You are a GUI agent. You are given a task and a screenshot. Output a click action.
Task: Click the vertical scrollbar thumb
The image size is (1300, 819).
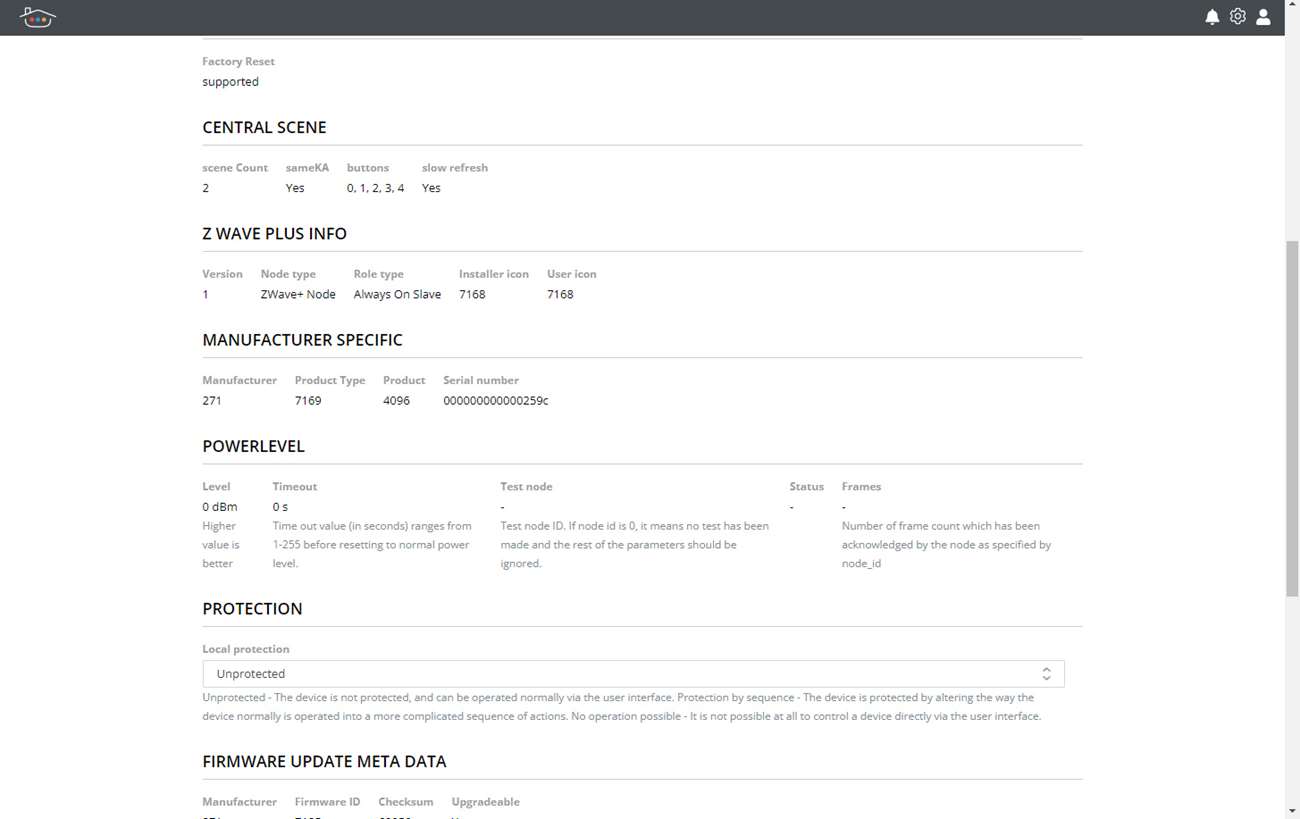click(1292, 418)
